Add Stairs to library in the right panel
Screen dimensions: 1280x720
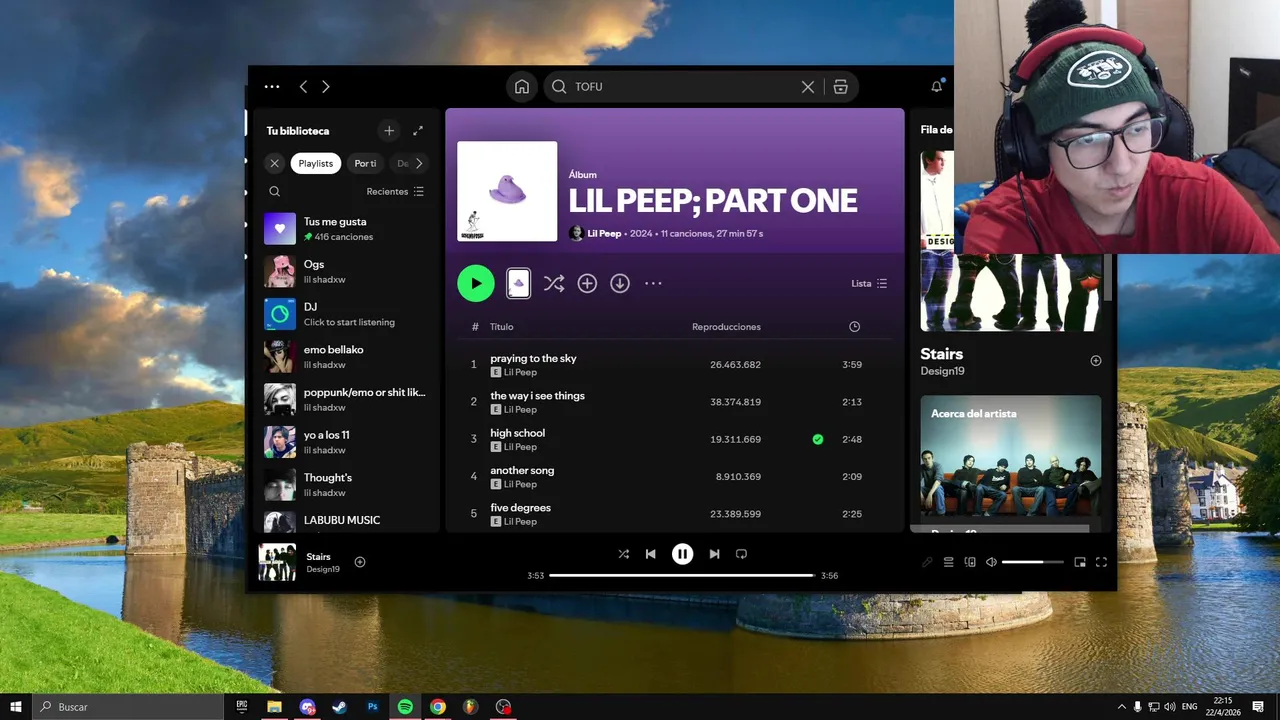click(1096, 361)
